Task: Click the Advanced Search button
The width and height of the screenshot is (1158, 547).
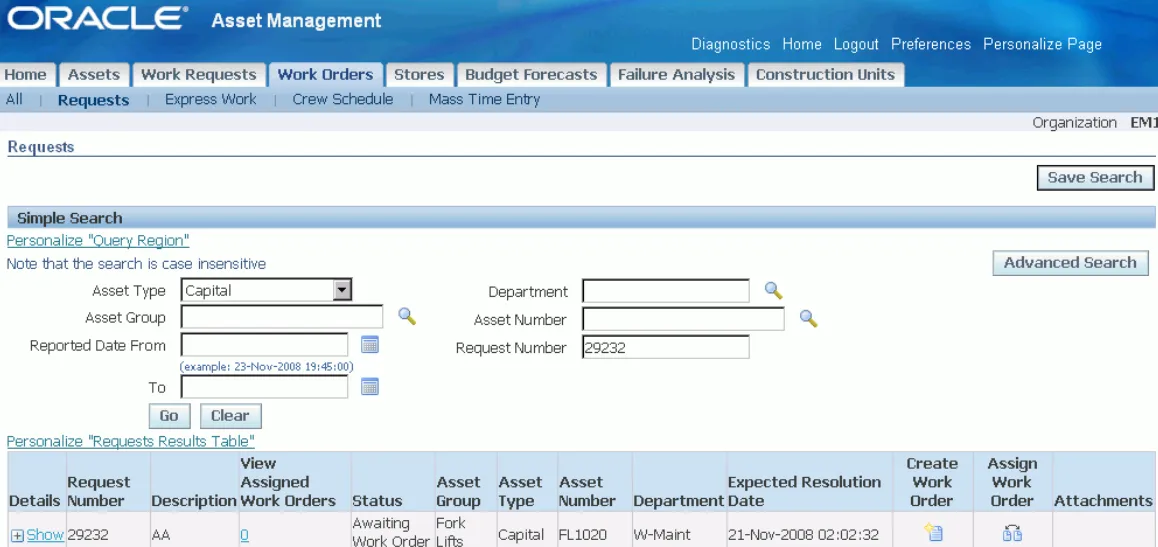Action: tap(1070, 263)
